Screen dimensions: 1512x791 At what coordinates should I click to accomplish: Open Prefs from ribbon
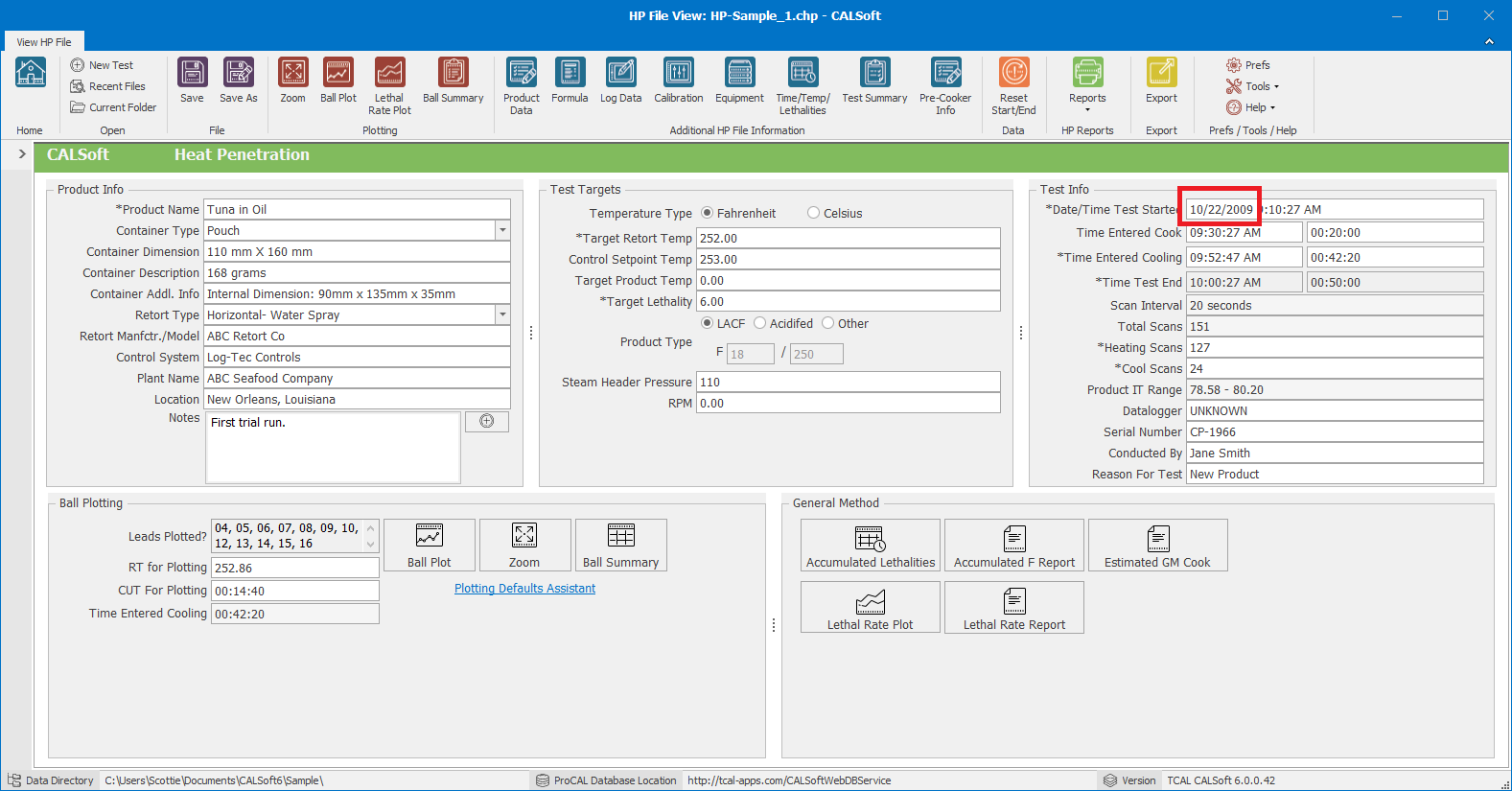tap(1248, 65)
